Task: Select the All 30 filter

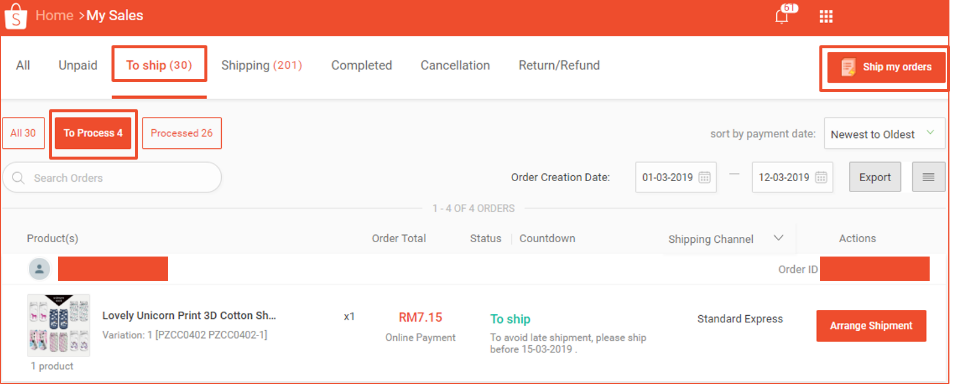Action: tap(23, 133)
